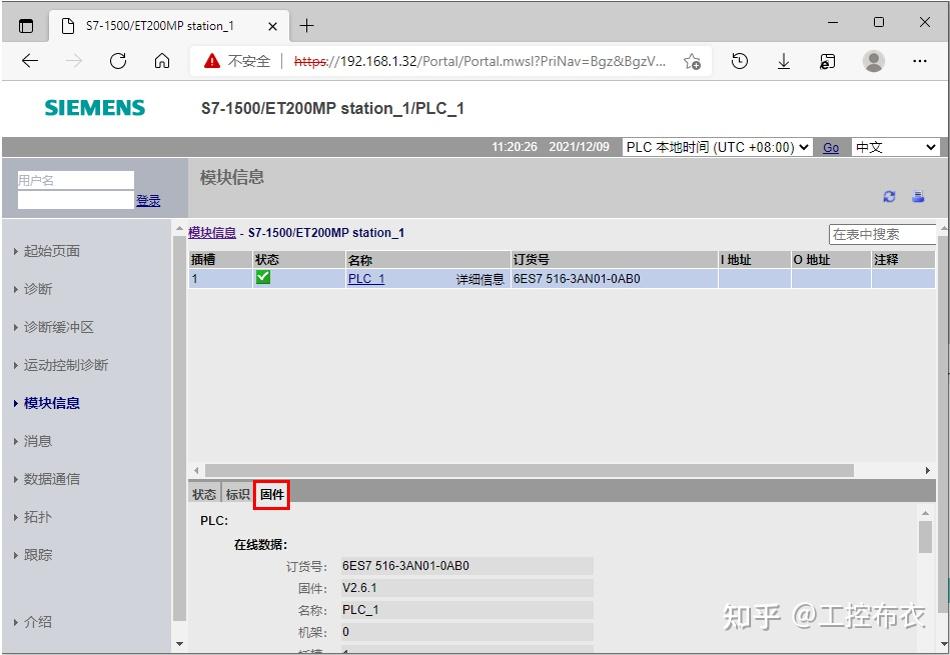Viewport: 950px width, 655px height.
Task: Open the 中文 language dropdown
Action: [895, 147]
